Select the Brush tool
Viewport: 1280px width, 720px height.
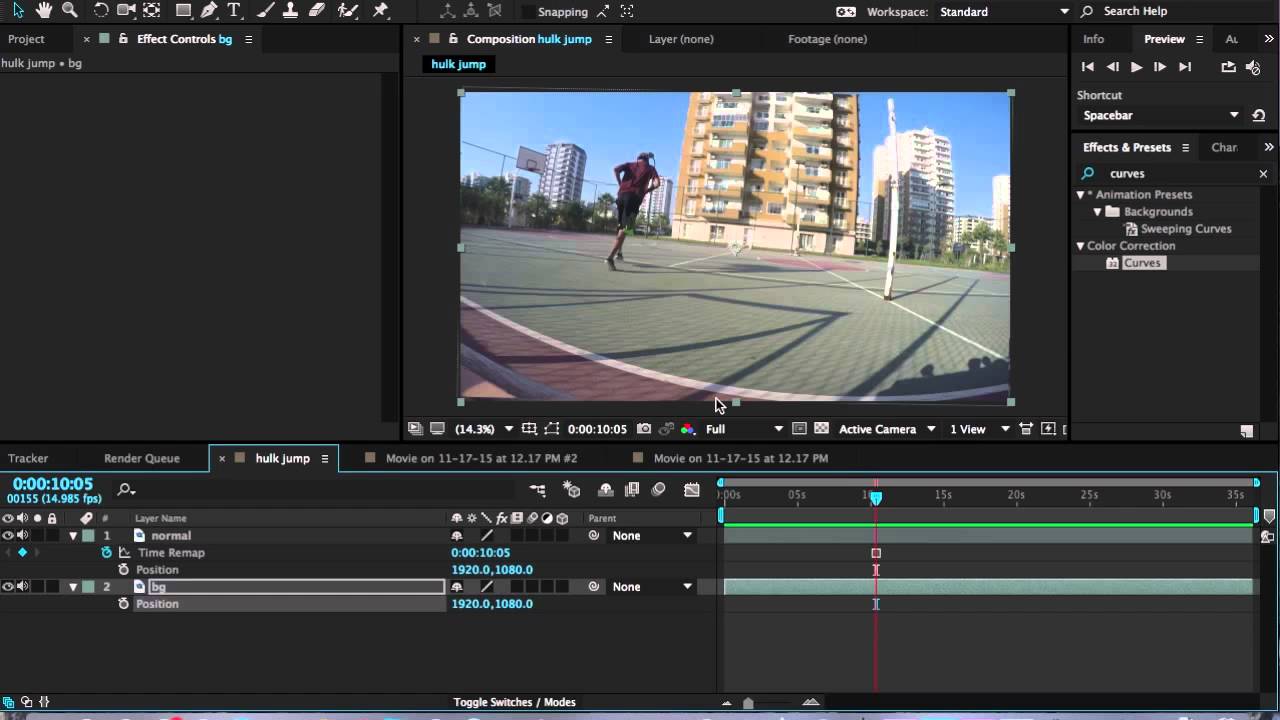tap(265, 11)
